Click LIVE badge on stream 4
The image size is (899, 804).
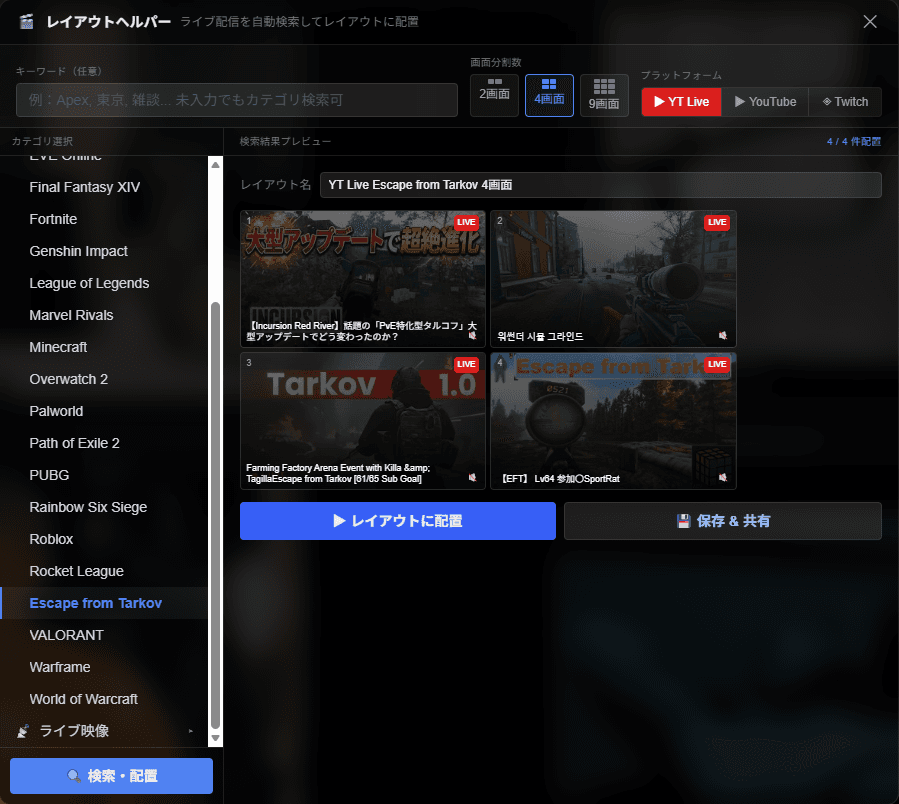click(x=717, y=364)
